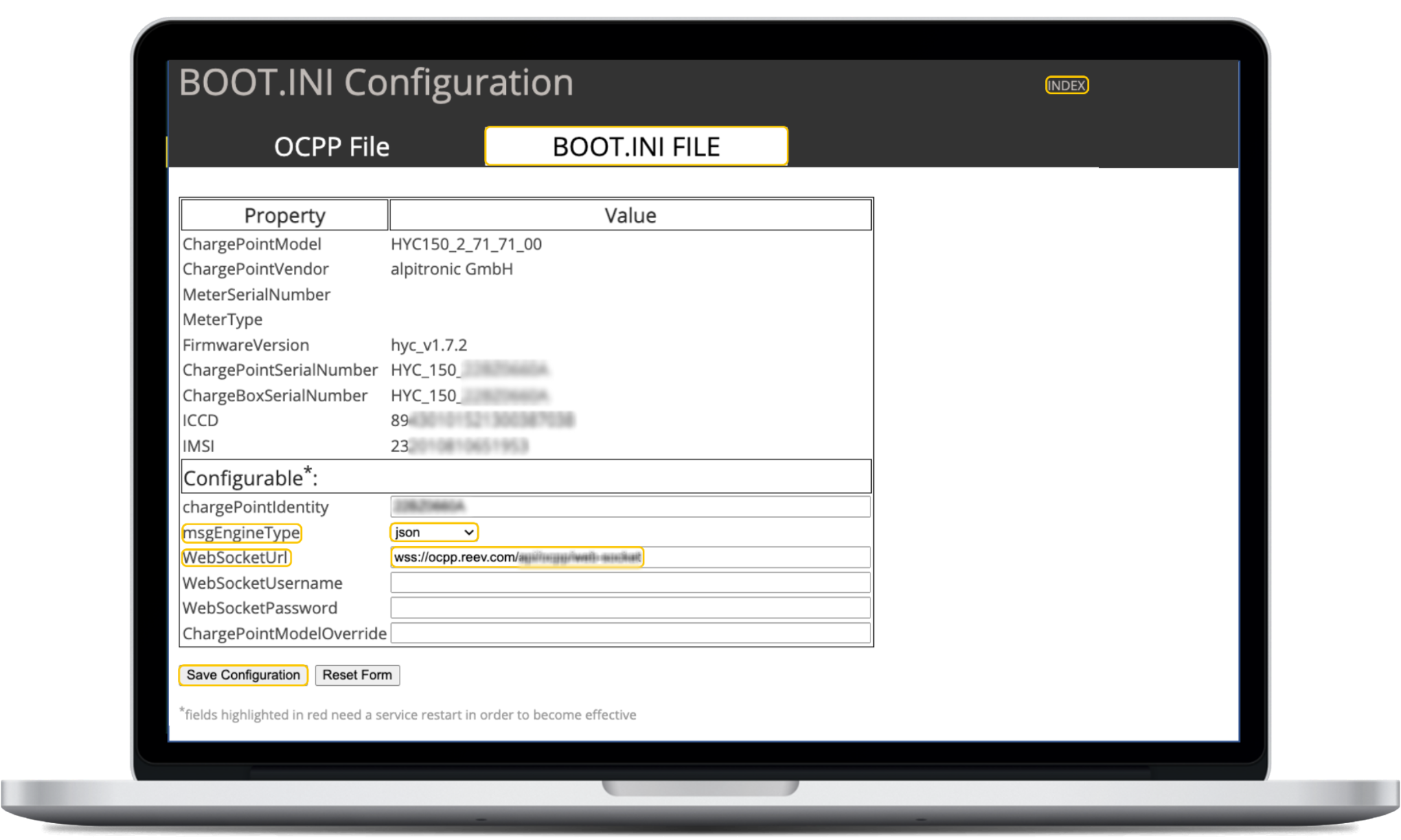Click the Configurable section heading
The height and width of the screenshot is (840, 1401).
pyautogui.click(x=250, y=478)
